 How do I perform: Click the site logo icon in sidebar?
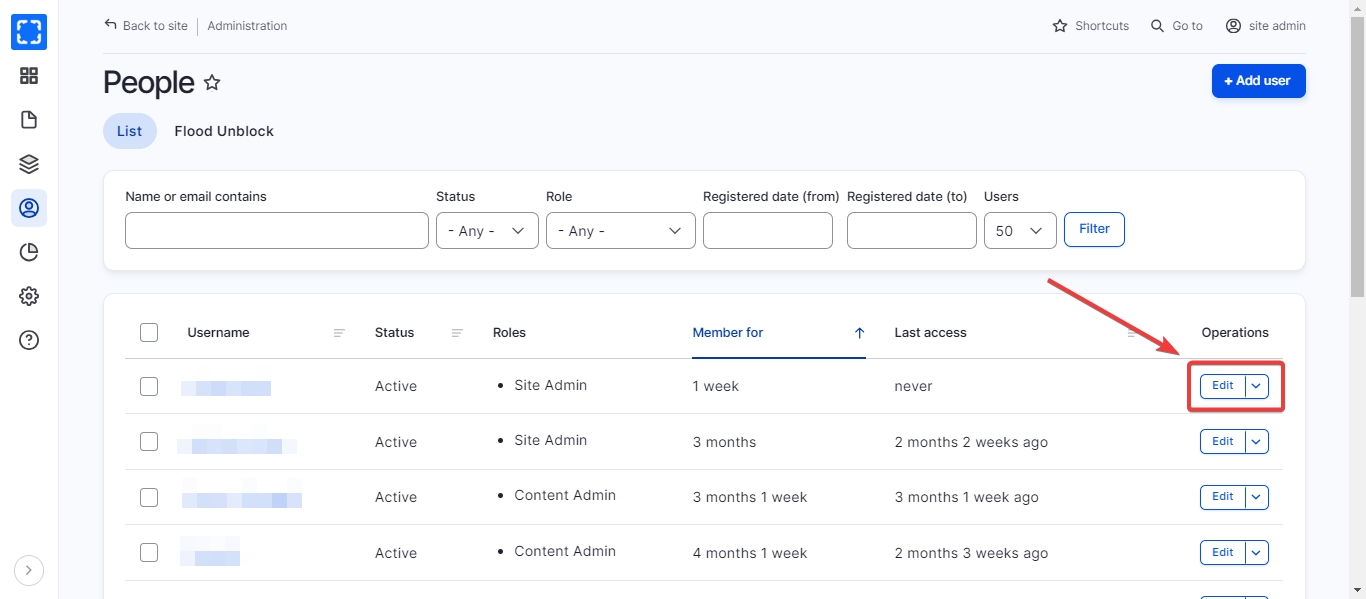pyautogui.click(x=29, y=32)
